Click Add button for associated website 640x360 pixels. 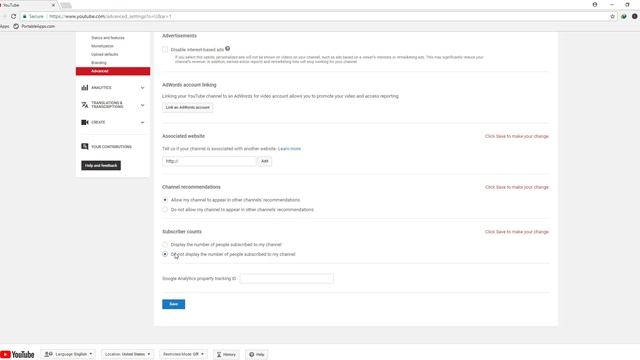pyautogui.click(x=264, y=161)
